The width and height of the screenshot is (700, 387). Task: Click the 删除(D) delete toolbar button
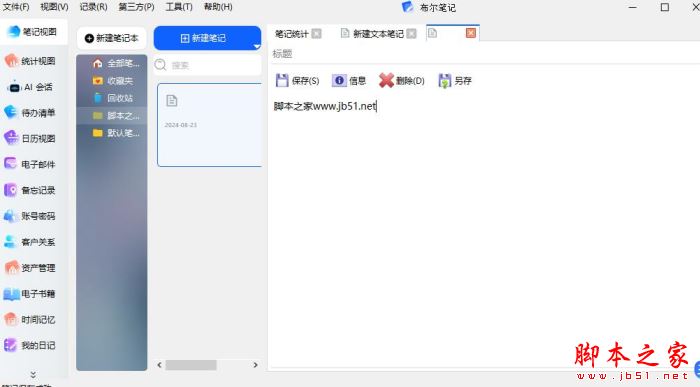pos(401,80)
